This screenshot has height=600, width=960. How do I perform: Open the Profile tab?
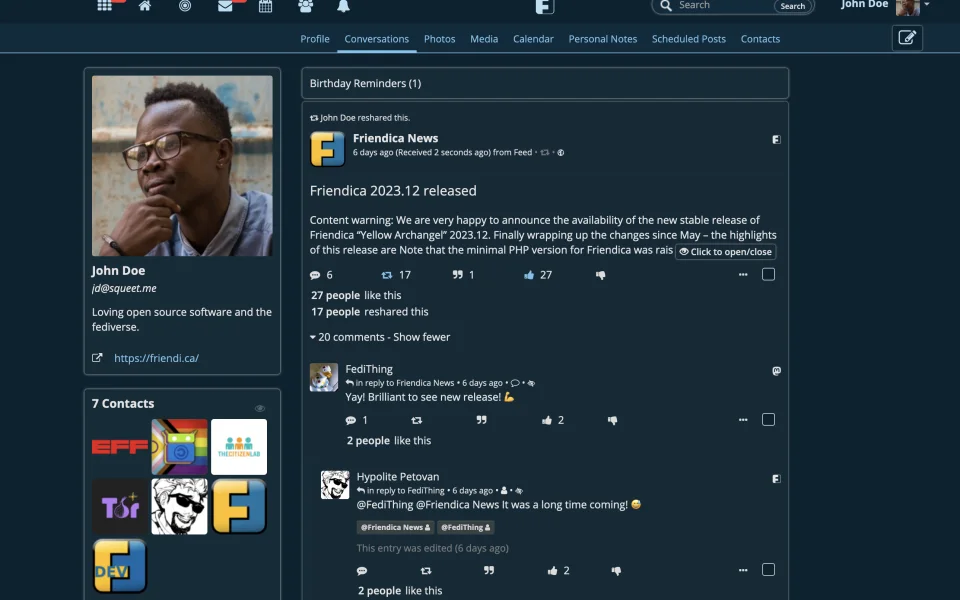(x=315, y=39)
